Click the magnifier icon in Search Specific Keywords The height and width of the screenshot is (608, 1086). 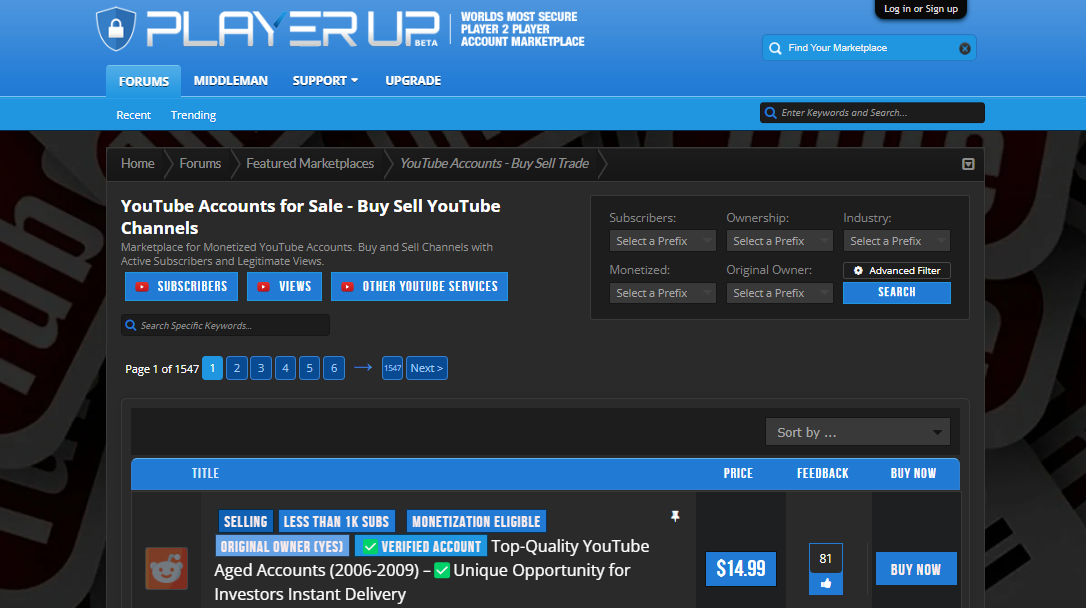(131, 324)
